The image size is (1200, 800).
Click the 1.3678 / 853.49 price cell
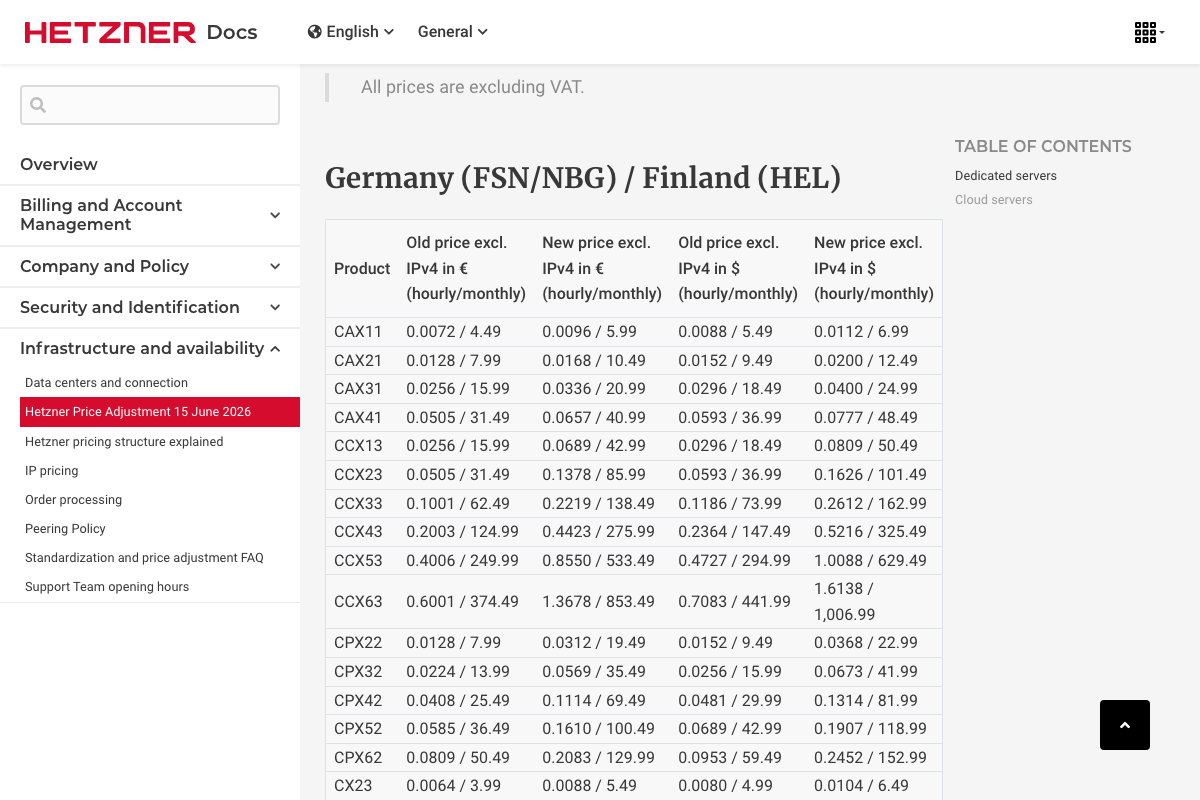[x=602, y=602]
